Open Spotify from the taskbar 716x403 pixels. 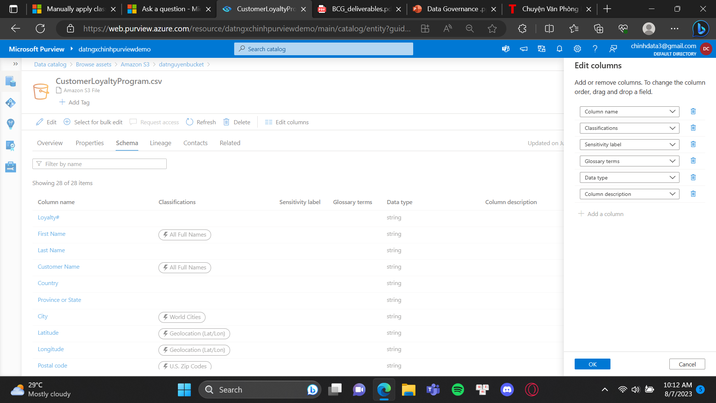458,389
